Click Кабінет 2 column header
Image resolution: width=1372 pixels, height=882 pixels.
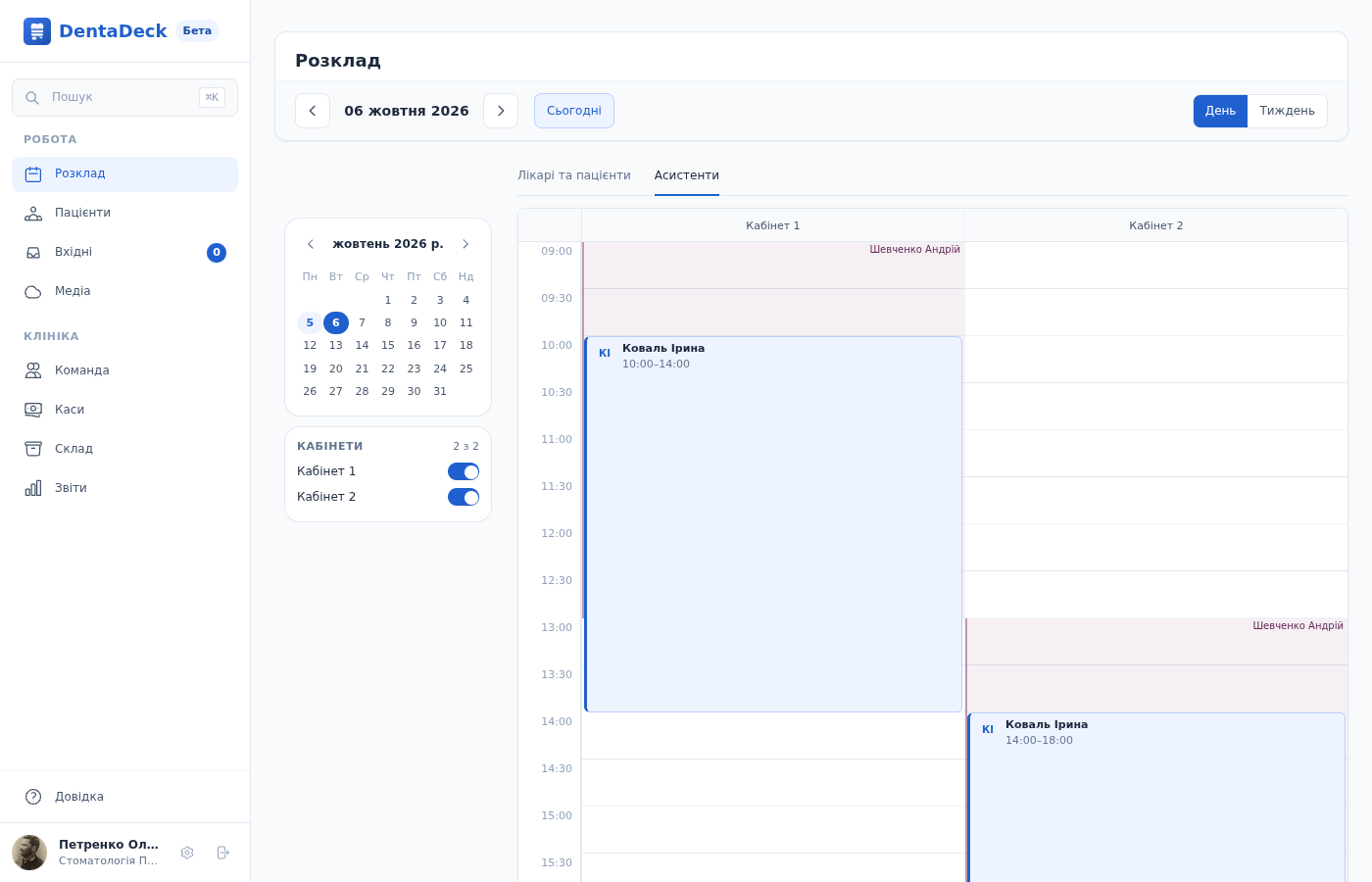coord(1156,225)
